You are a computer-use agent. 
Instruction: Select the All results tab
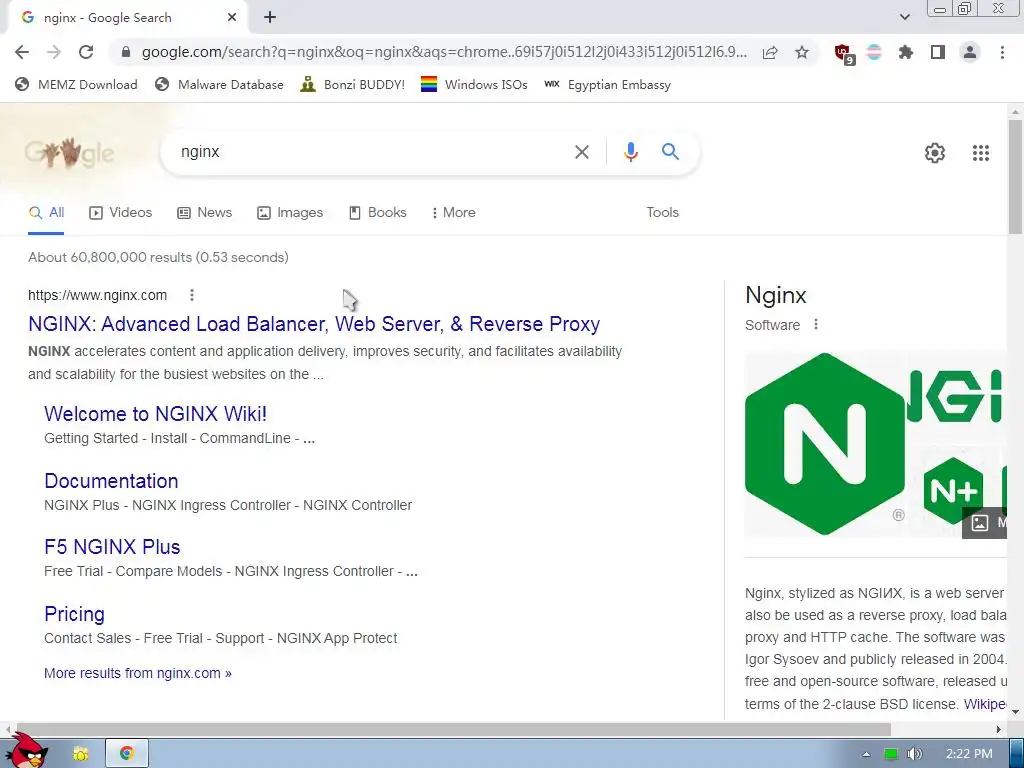click(x=46, y=213)
